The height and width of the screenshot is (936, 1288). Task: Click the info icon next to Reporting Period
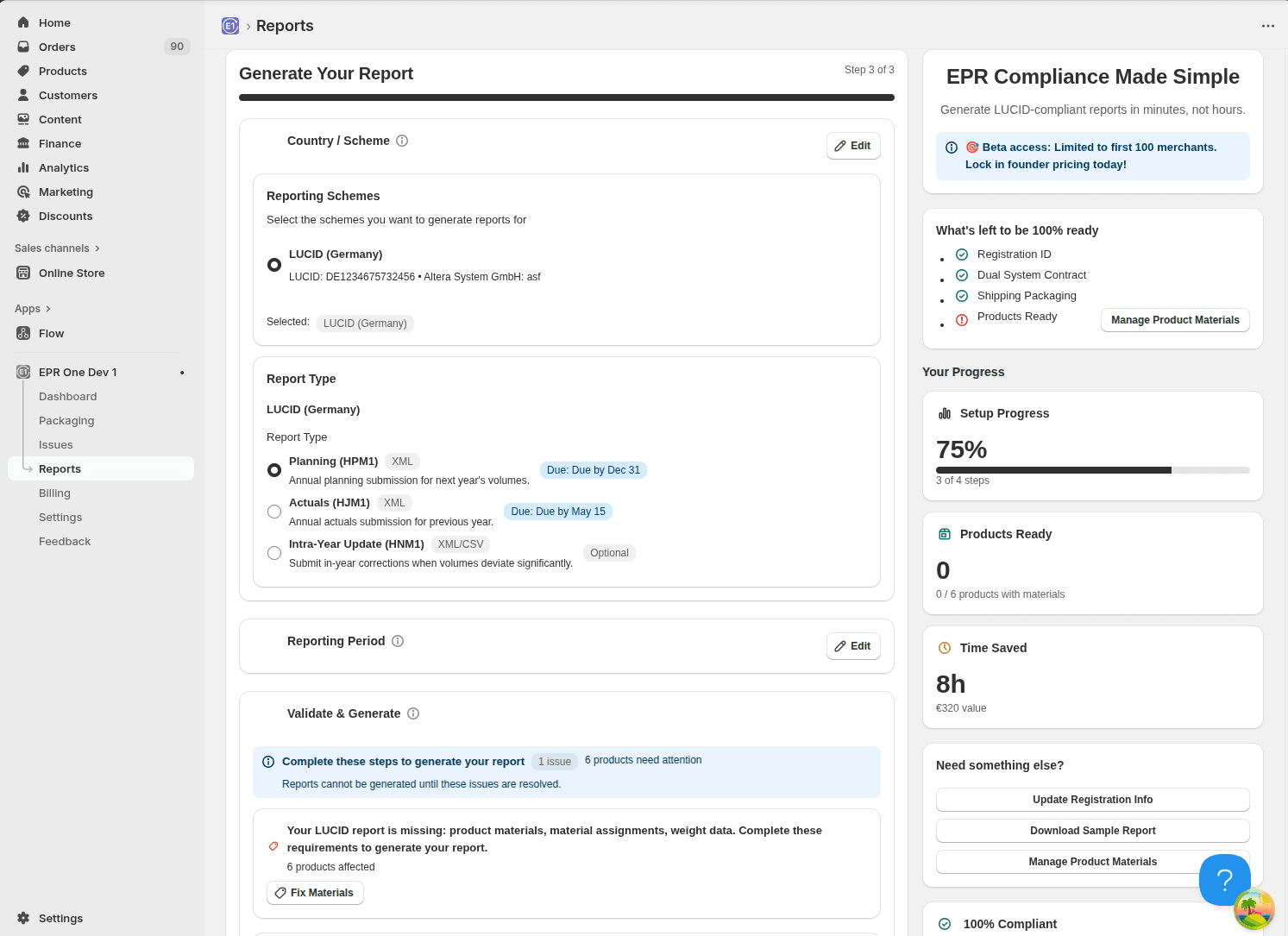[x=398, y=641]
